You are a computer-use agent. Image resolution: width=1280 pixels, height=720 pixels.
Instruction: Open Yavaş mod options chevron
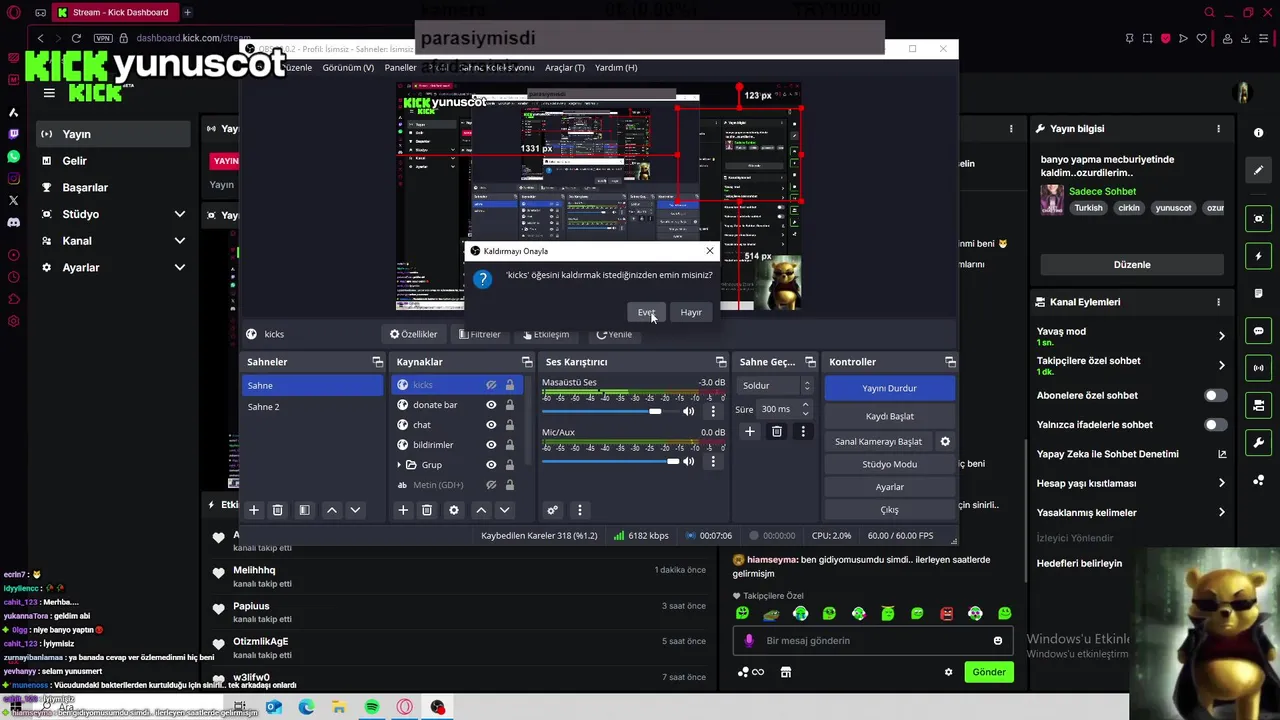click(x=1221, y=336)
